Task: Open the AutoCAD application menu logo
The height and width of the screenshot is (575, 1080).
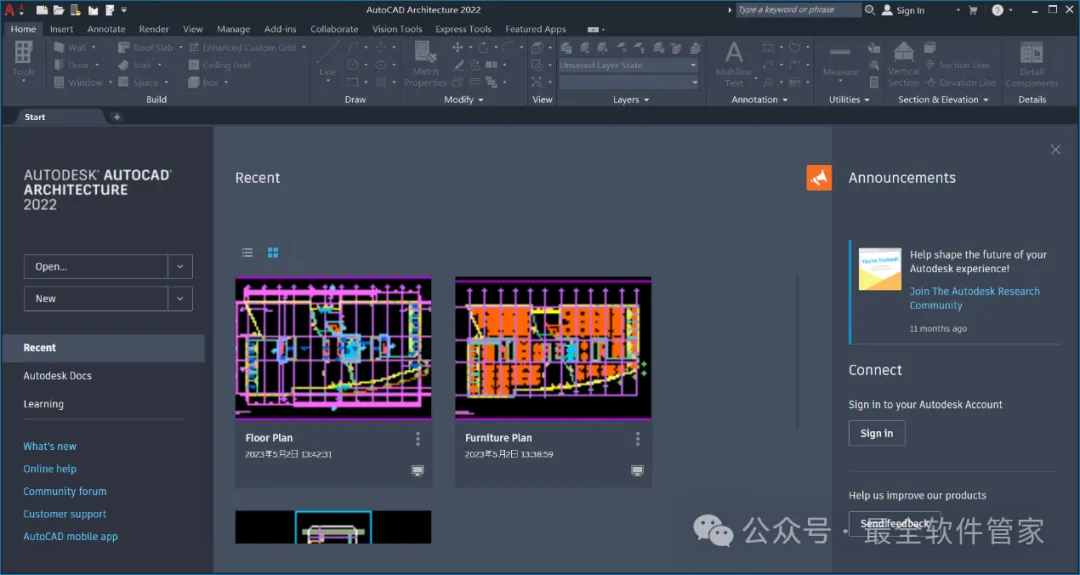Action: pos(10,10)
